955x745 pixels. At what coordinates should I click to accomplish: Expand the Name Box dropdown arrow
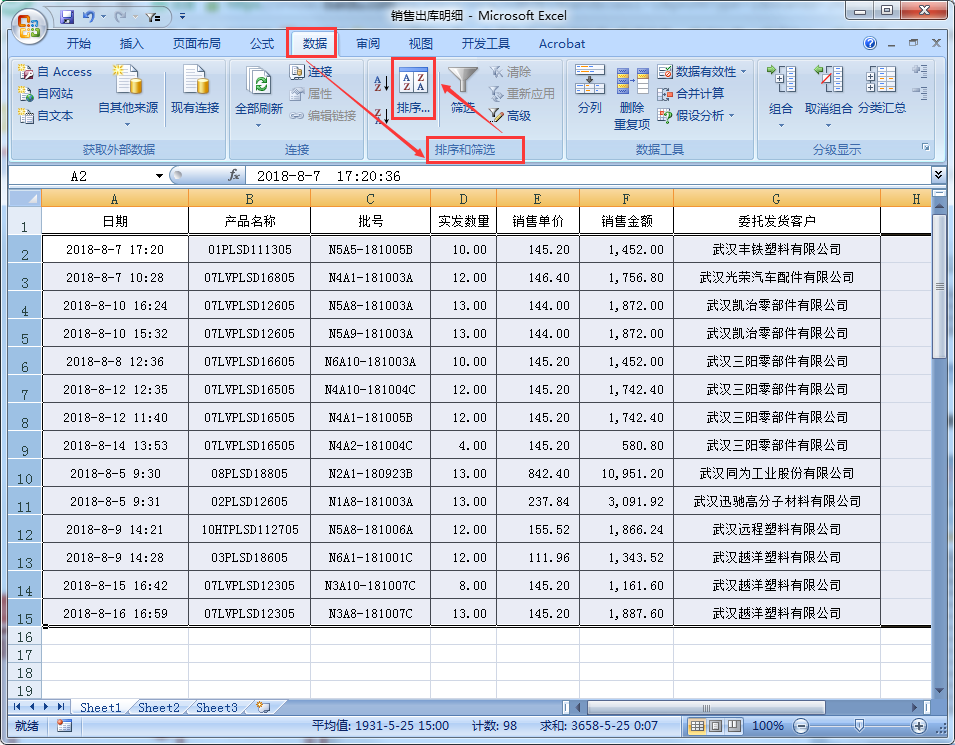pyautogui.click(x=160, y=175)
